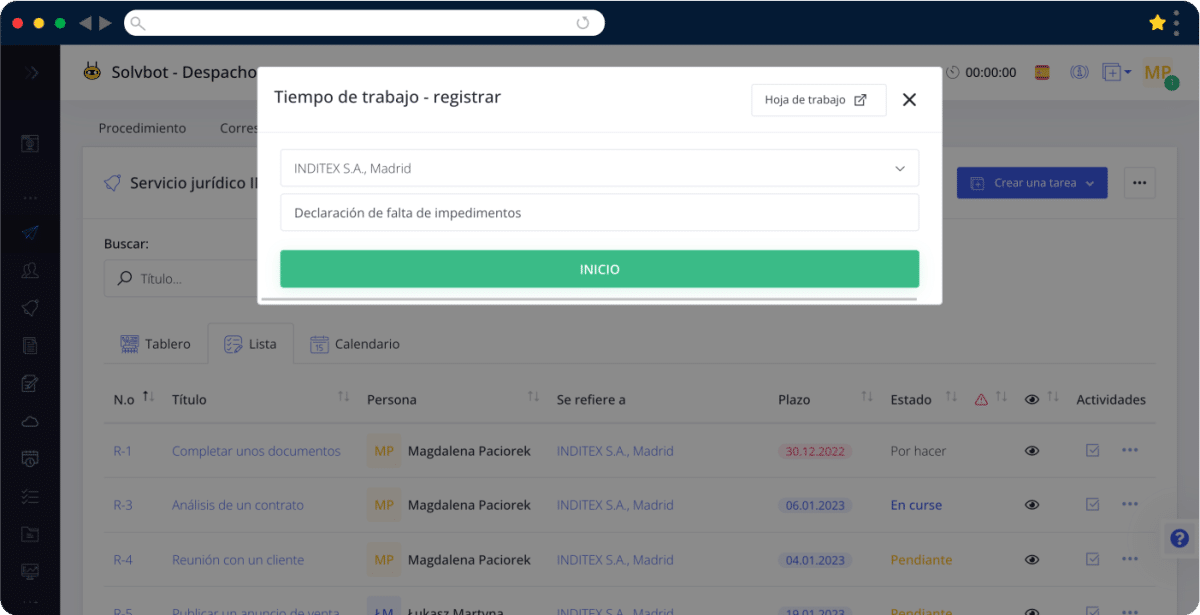
Task: Toggle visibility eye for Completar unos documentos
Action: pos(1032,451)
